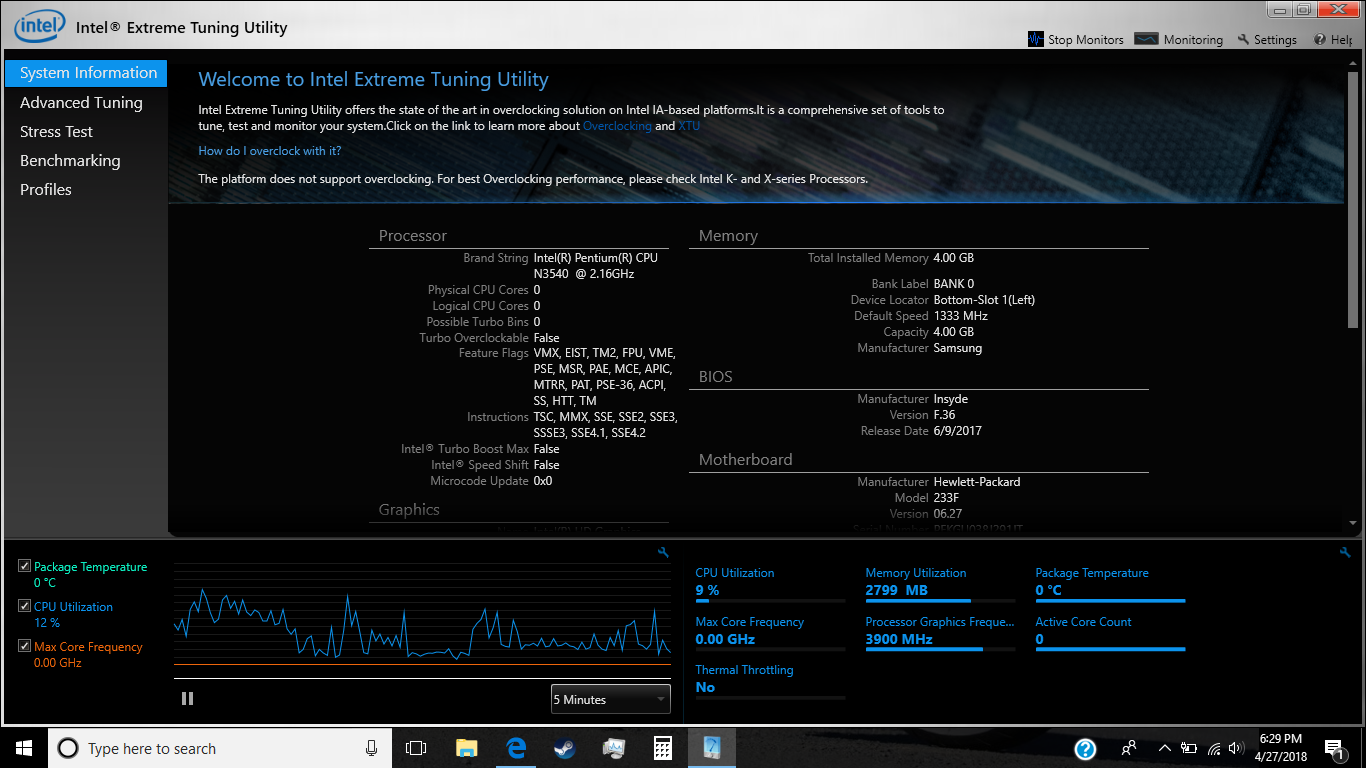Viewport: 1366px width, 768px height.
Task: Click the Stop Monitors label
Action: [x=1086, y=40]
